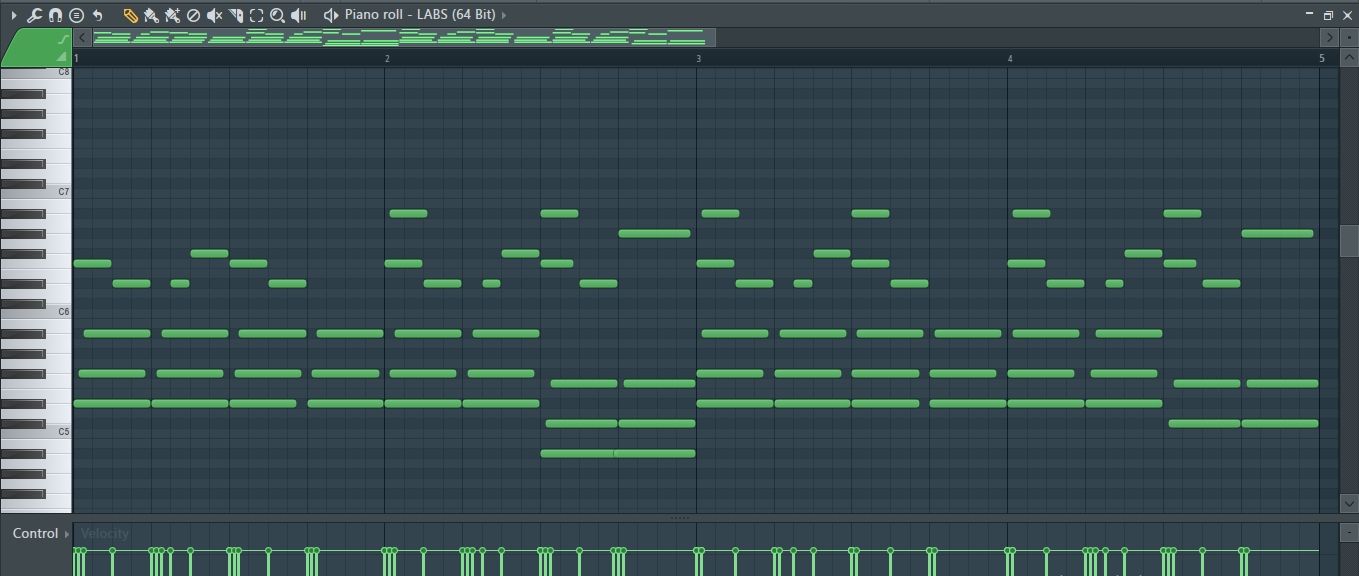Click the note overview minimap bar
Screen dimensions: 1359x576
(x=404, y=38)
